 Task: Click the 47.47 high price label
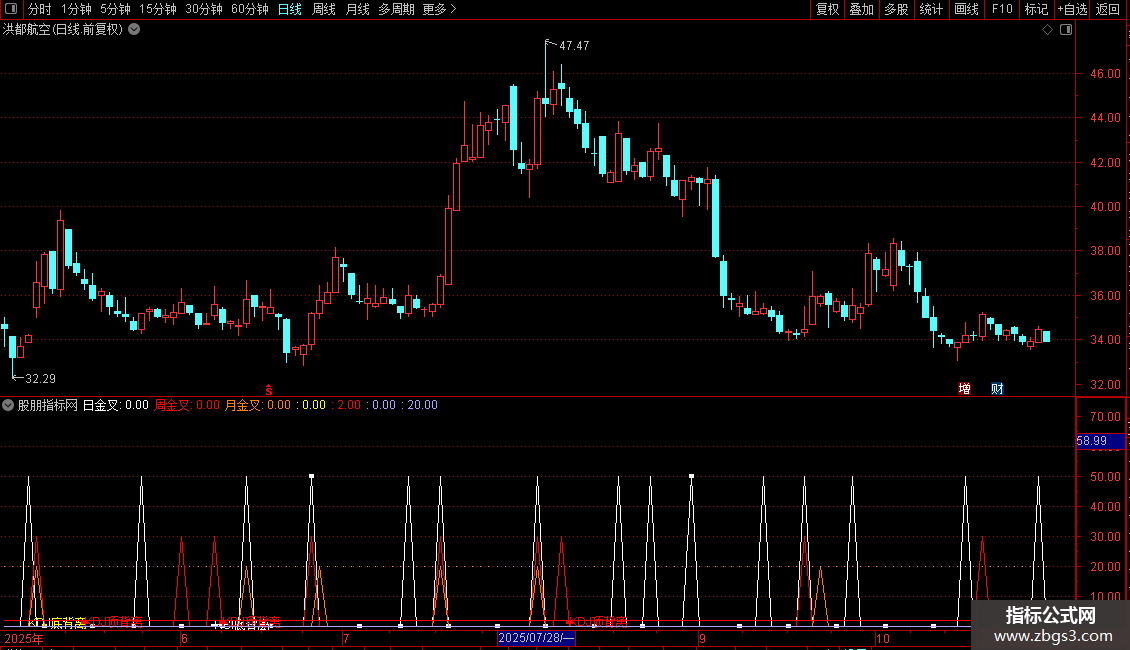pos(574,46)
